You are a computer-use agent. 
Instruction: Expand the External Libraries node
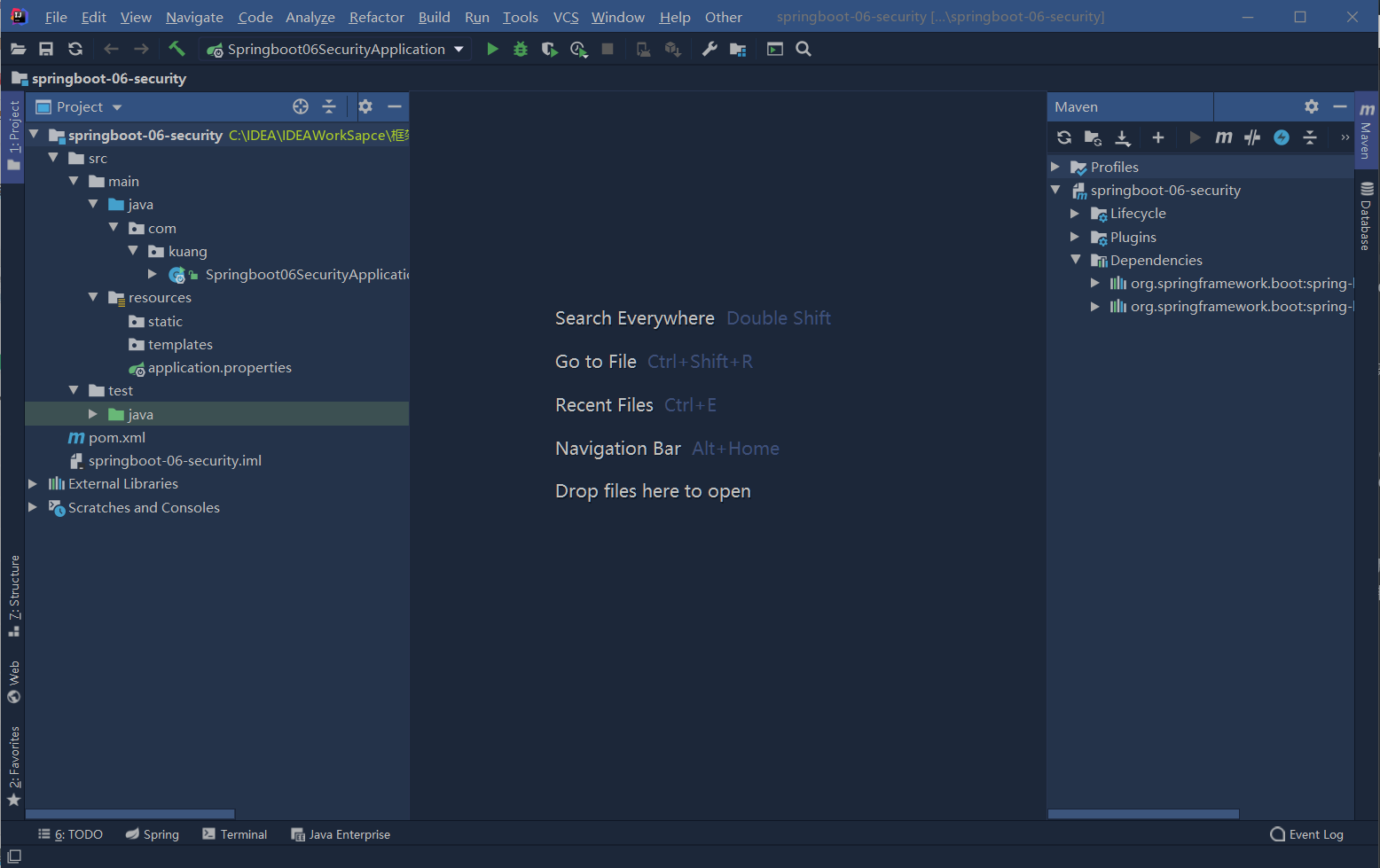[33, 483]
